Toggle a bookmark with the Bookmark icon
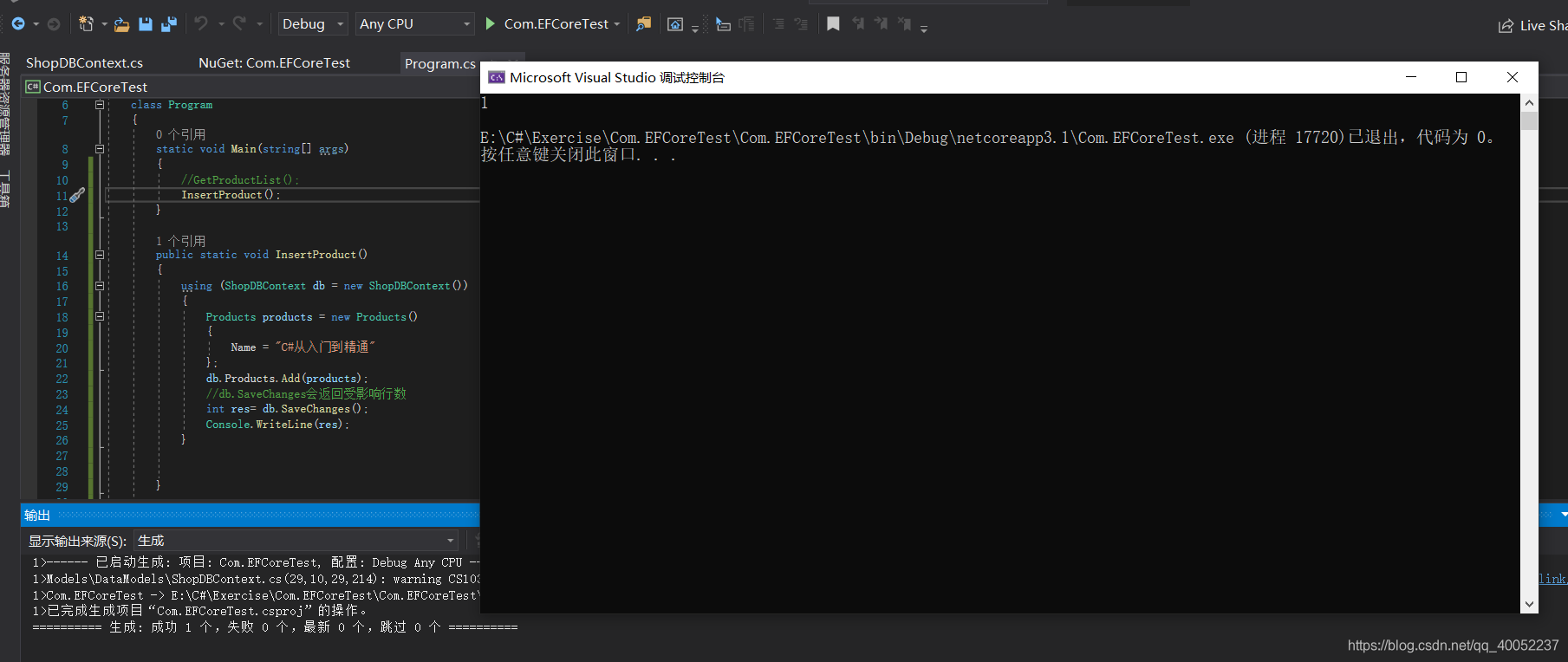The height and width of the screenshot is (662, 1568). pos(833,24)
